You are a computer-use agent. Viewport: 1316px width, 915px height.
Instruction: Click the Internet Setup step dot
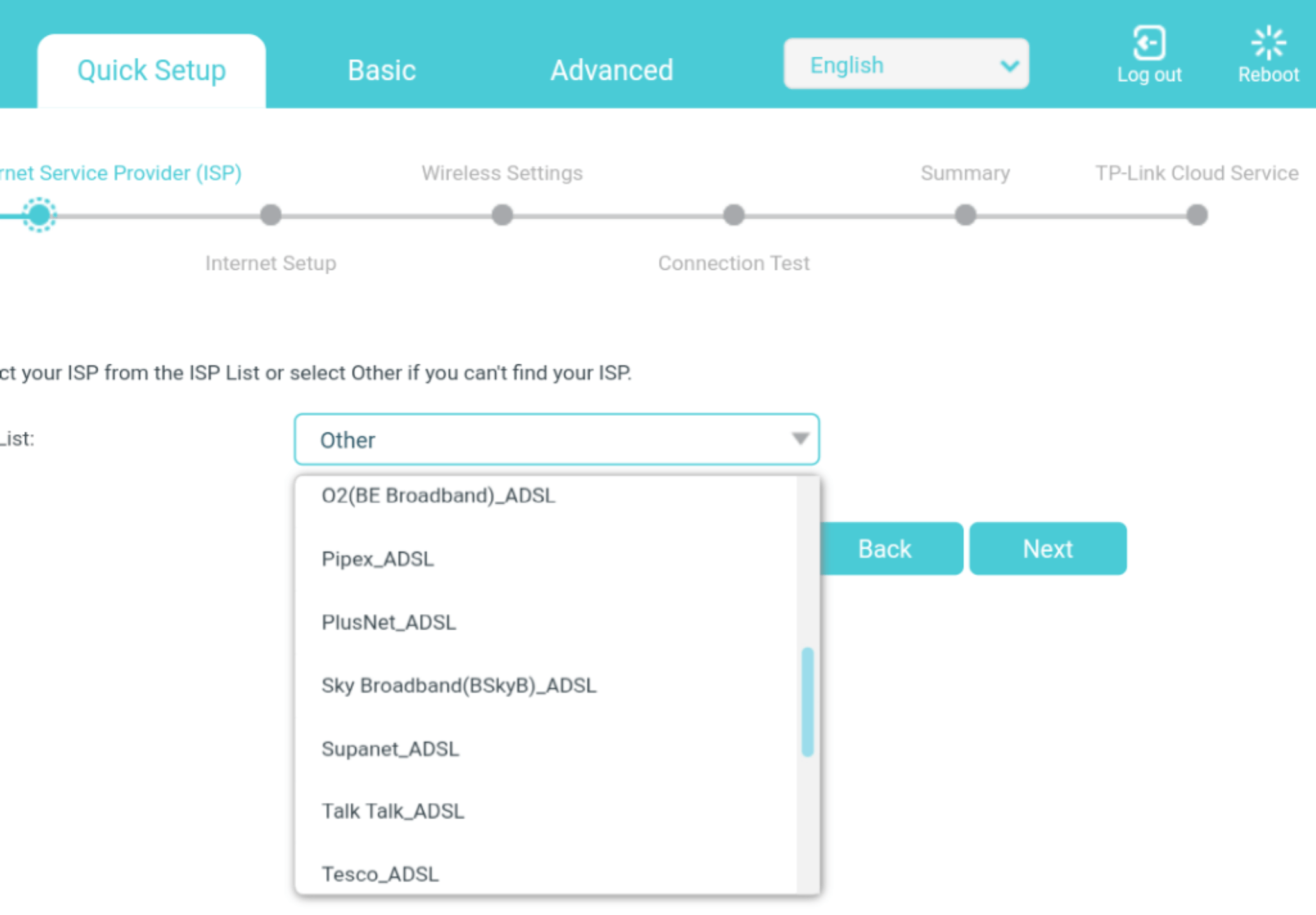(x=271, y=215)
